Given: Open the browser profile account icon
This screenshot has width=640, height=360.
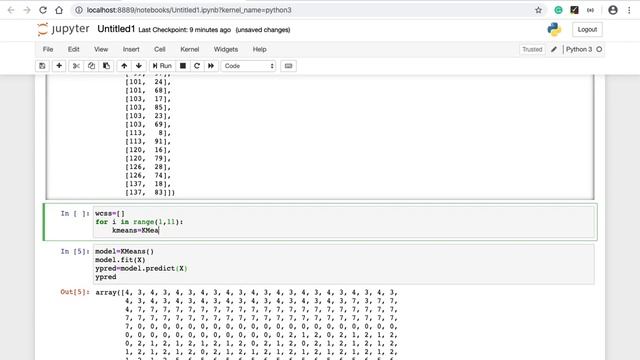Looking at the screenshot, I should pos(613,10).
